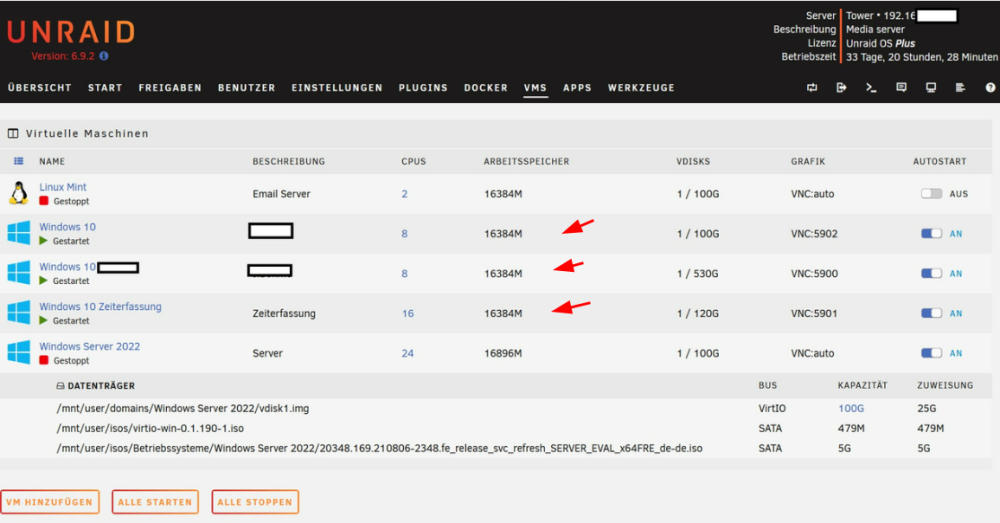Open CPU count 2 for Linux Mint

404,194
